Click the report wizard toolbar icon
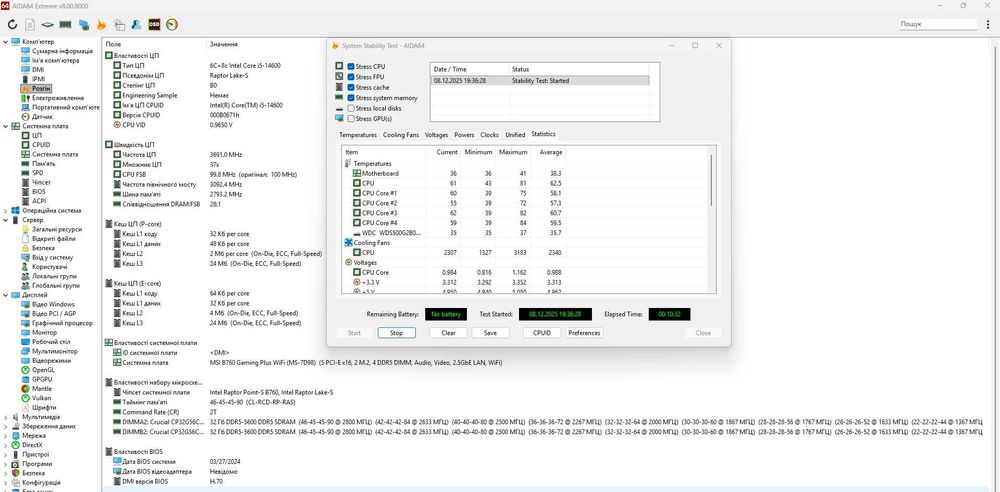This screenshot has width=1000, height=492. tap(119, 25)
